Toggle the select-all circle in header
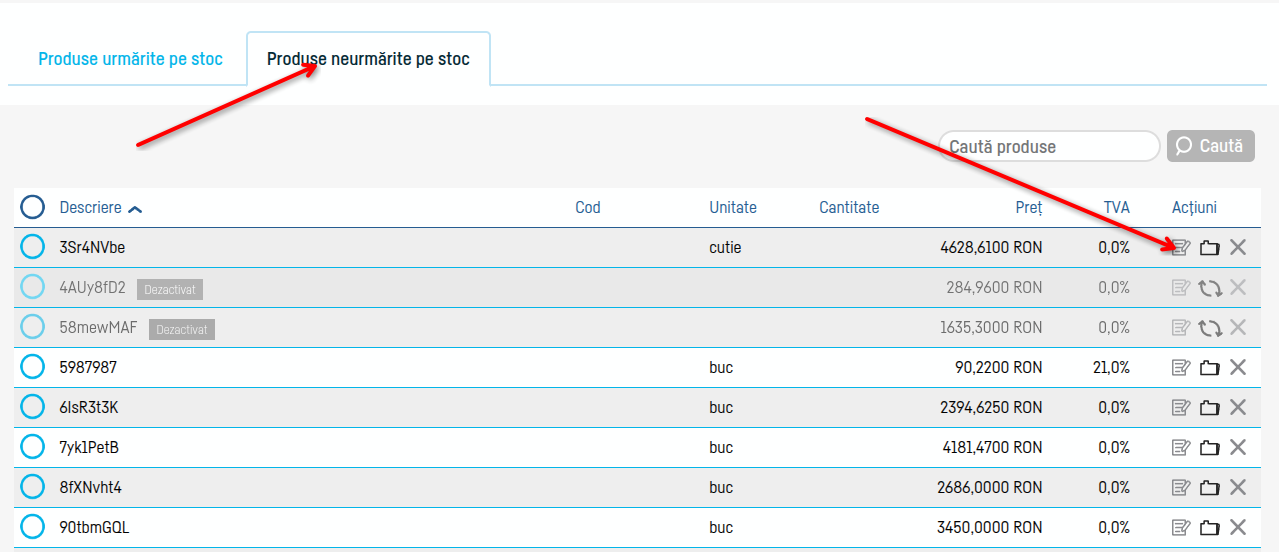This screenshot has height=552, width=1279. coord(33,208)
